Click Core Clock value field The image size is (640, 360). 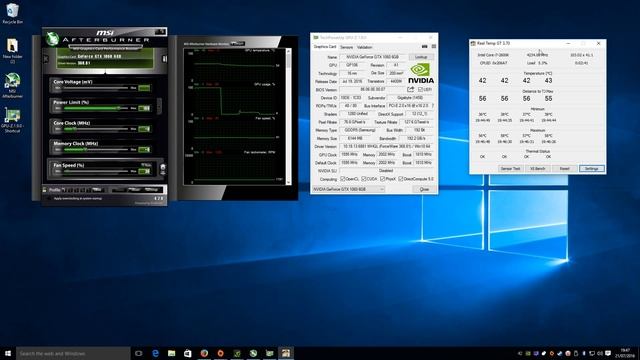click(x=144, y=129)
